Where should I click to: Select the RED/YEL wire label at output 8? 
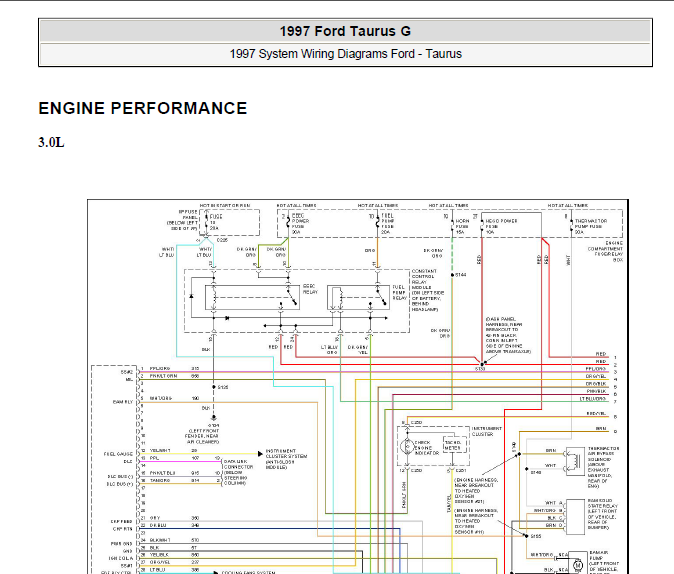[596, 413]
